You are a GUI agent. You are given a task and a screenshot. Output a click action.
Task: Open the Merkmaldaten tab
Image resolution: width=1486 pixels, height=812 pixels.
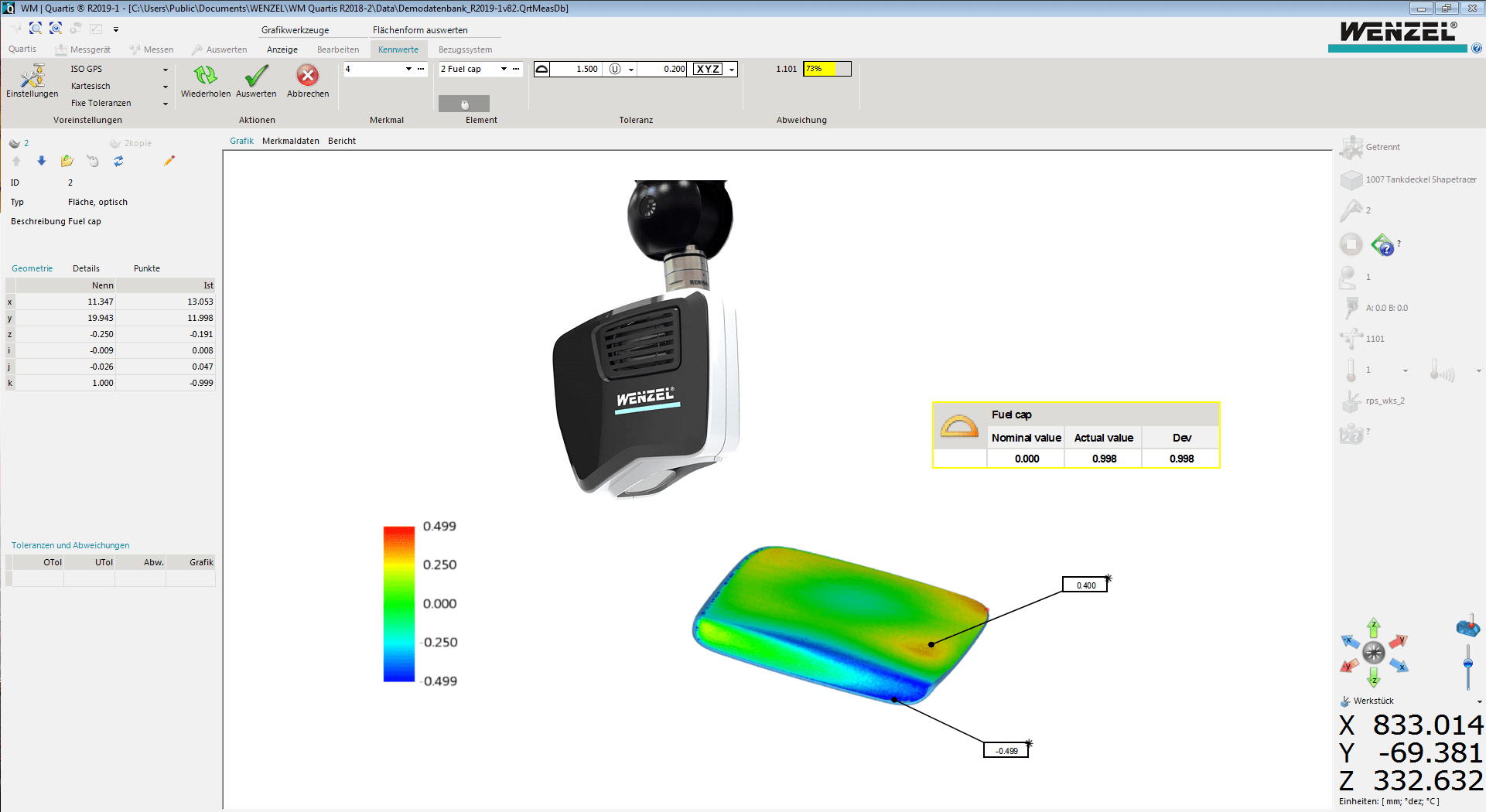tap(290, 141)
